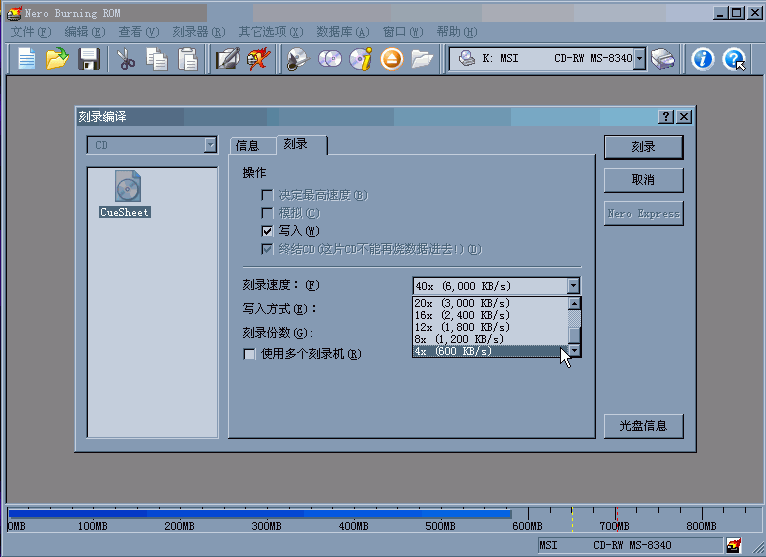The height and width of the screenshot is (557, 766).
Task: Toggle the 模拟 (Simulation) checkbox
Action: tap(267, 213)
